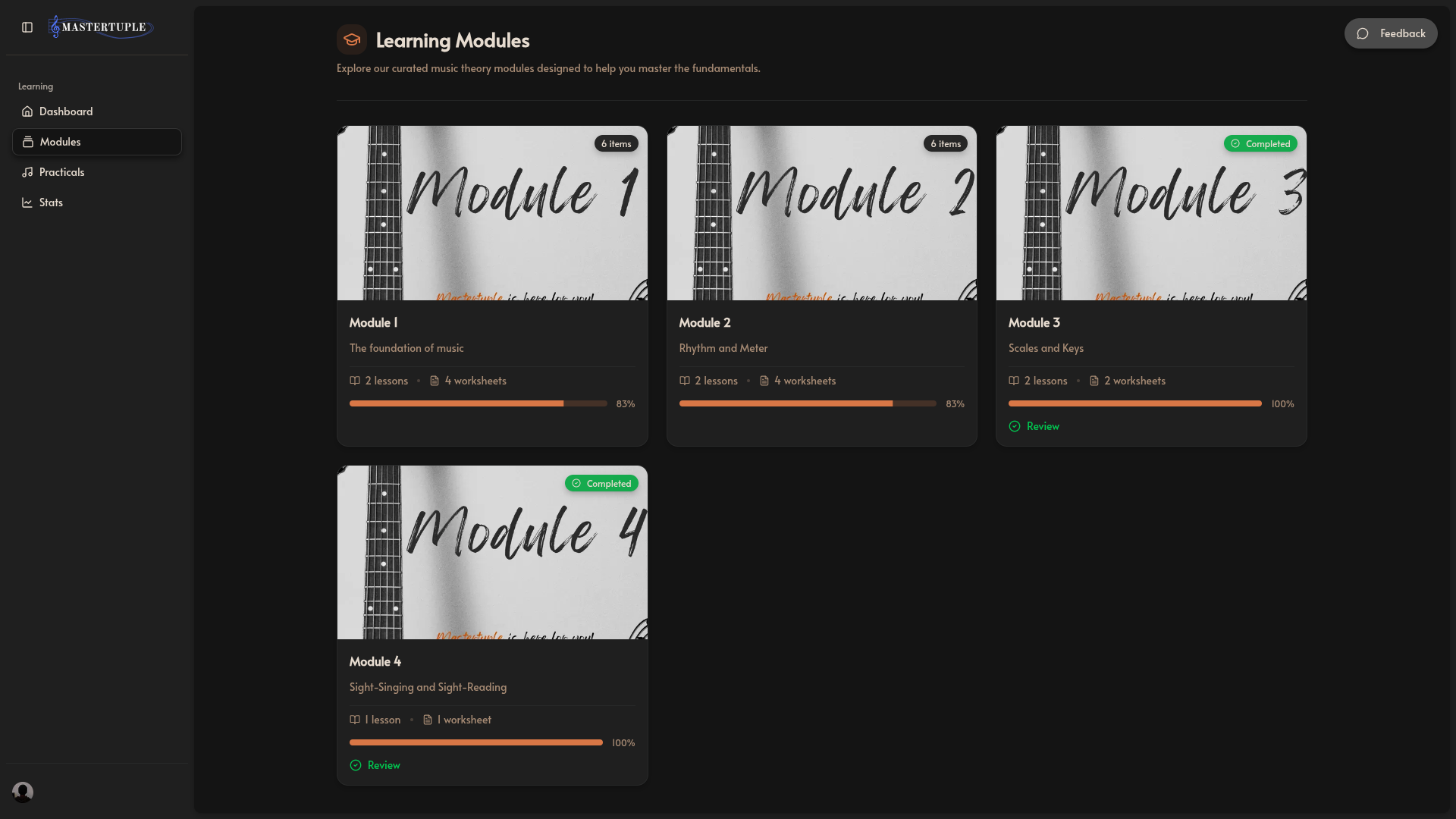Toggle the sidebar collapse icon
This screenshot has width=1456, height=819.
tap(27, 27)
